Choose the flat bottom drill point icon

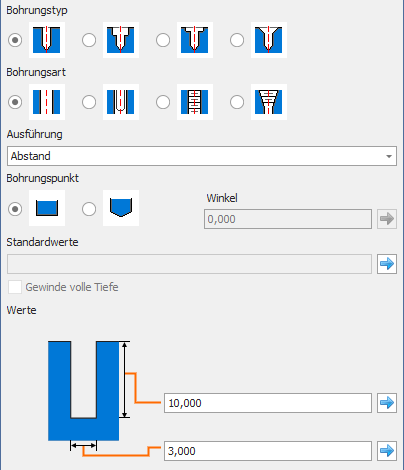pos(47,208)
